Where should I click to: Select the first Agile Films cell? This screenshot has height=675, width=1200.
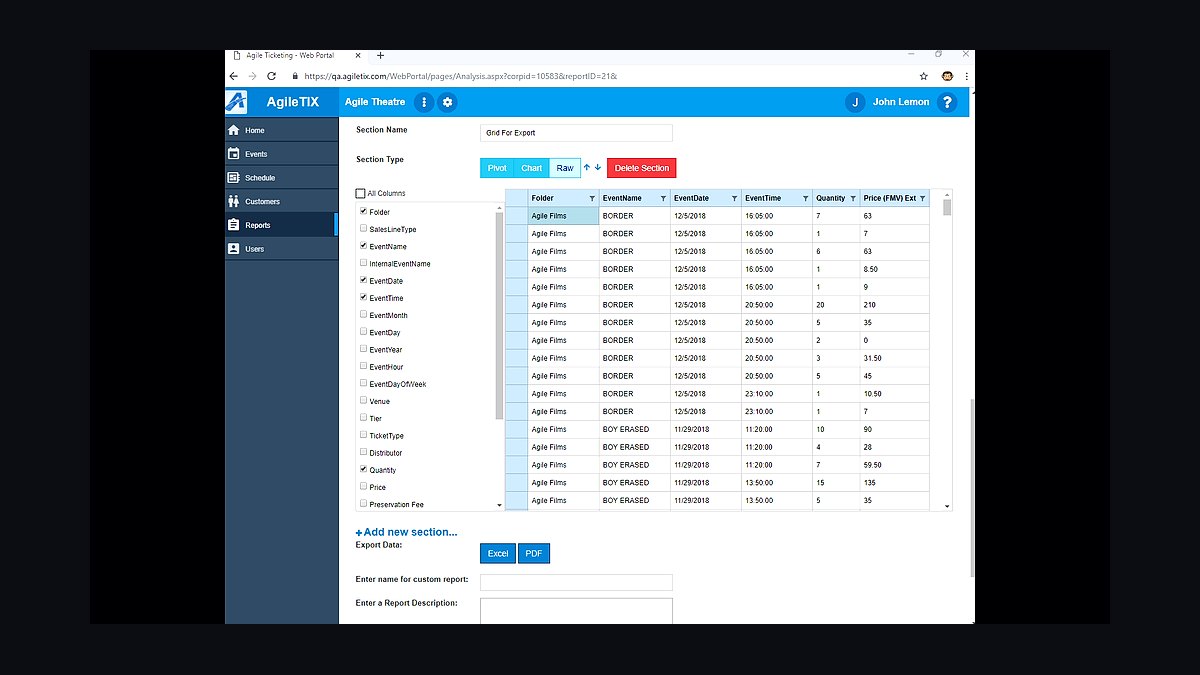point(564,216)
